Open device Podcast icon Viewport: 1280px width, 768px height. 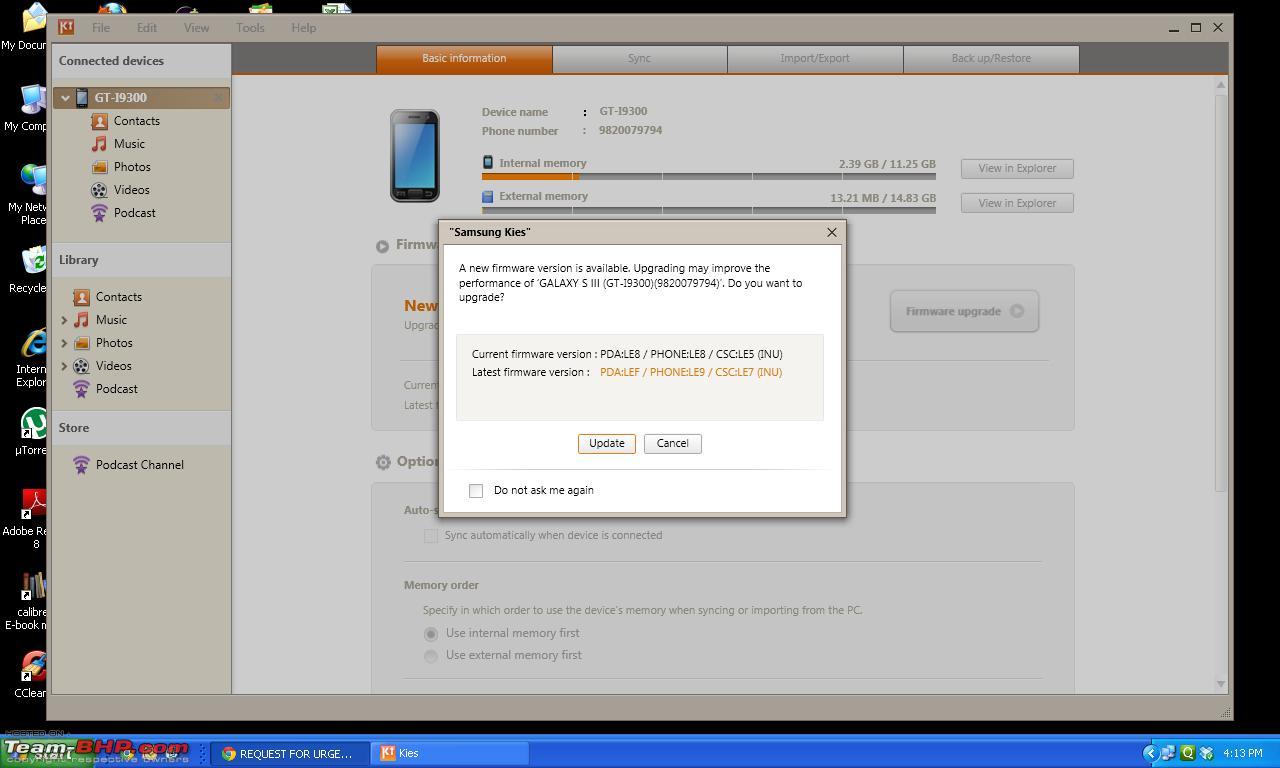tap(99, 213)
